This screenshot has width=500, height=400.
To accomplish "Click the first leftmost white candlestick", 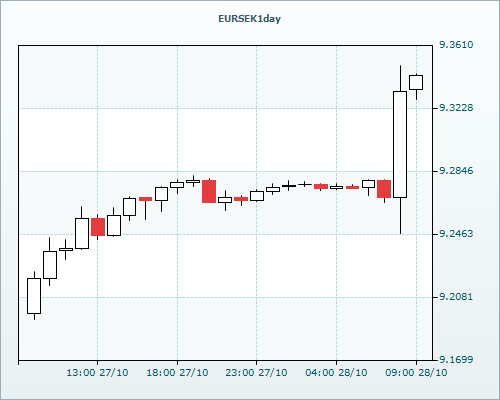I will 34,296.
